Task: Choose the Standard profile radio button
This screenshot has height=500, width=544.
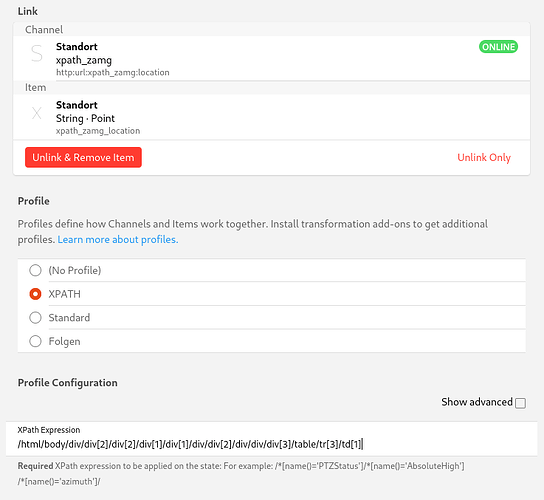Action: point(35,317)
